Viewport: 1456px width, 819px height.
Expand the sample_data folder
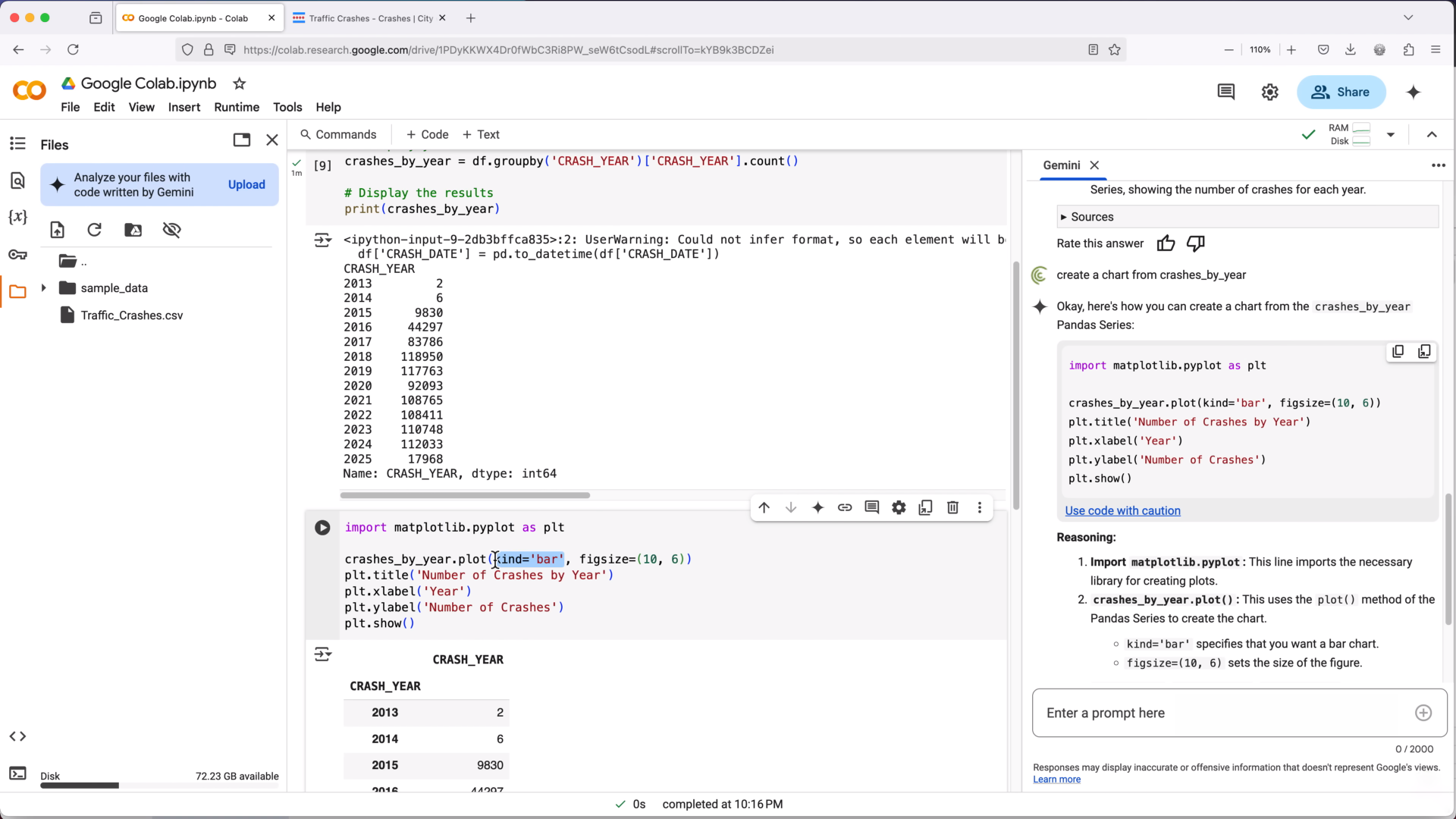click(44, 288)
